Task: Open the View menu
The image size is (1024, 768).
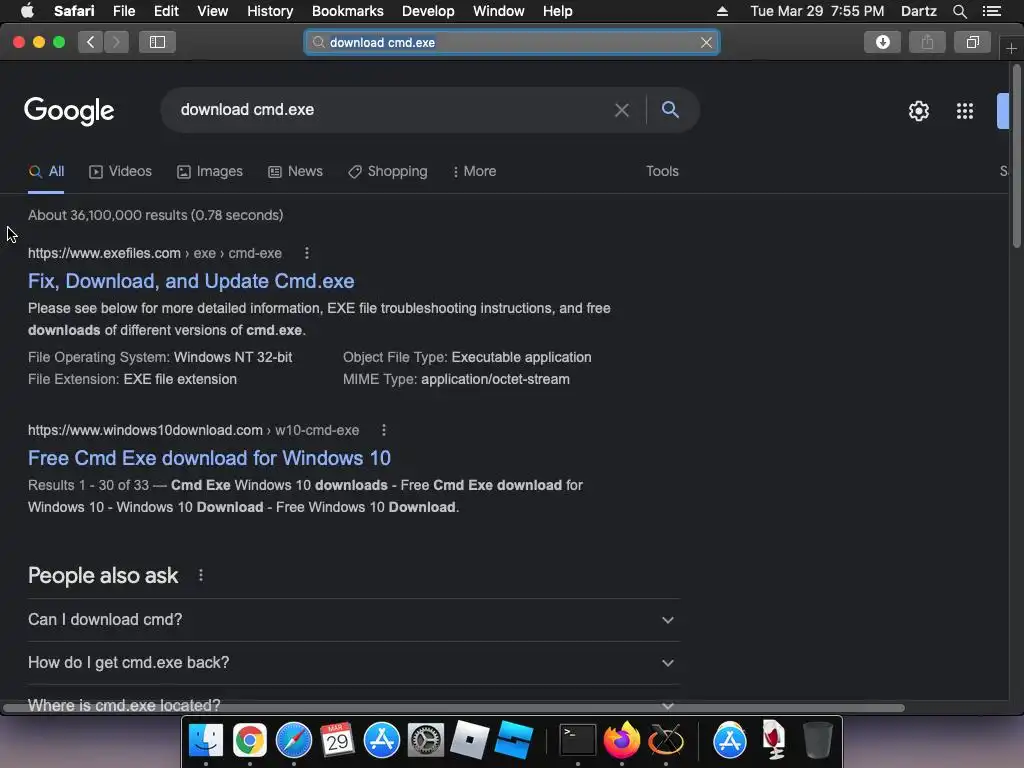Action: coord(212,11)
